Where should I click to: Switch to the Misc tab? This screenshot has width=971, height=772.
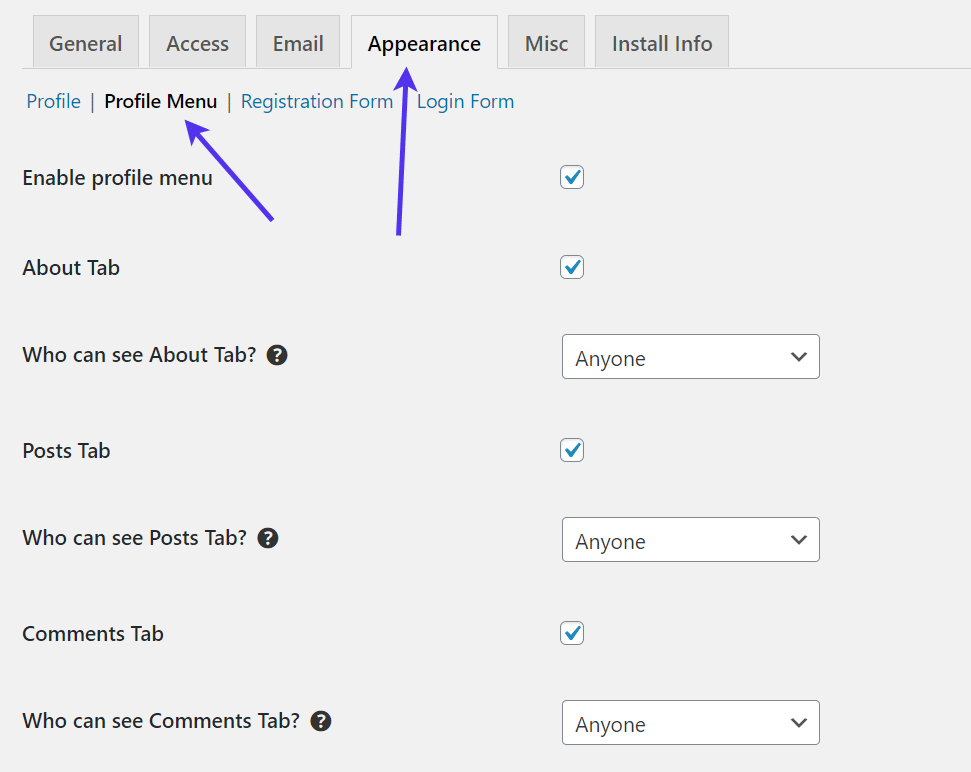tap(546, 42)
